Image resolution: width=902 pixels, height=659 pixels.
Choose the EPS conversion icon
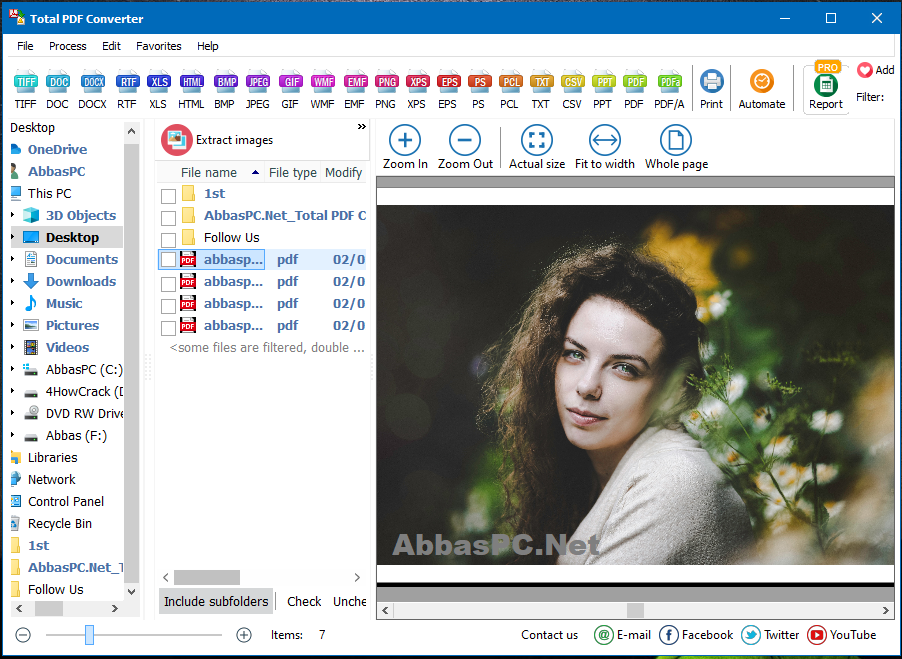[448, 90]
